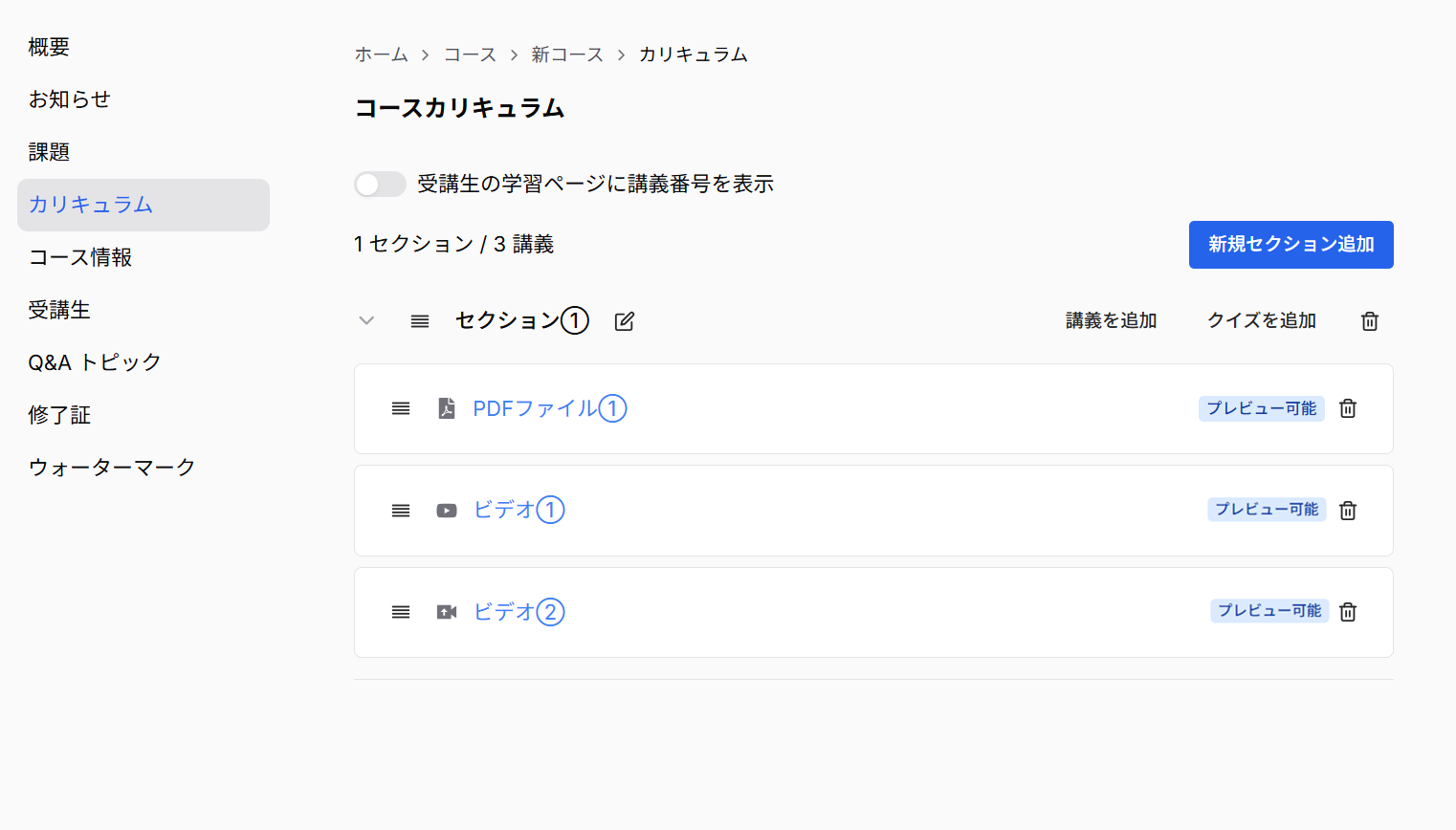Screen dimensions: 1456x830
Task: Click the drag handle beside セクション① title
Action: point(419,320)
